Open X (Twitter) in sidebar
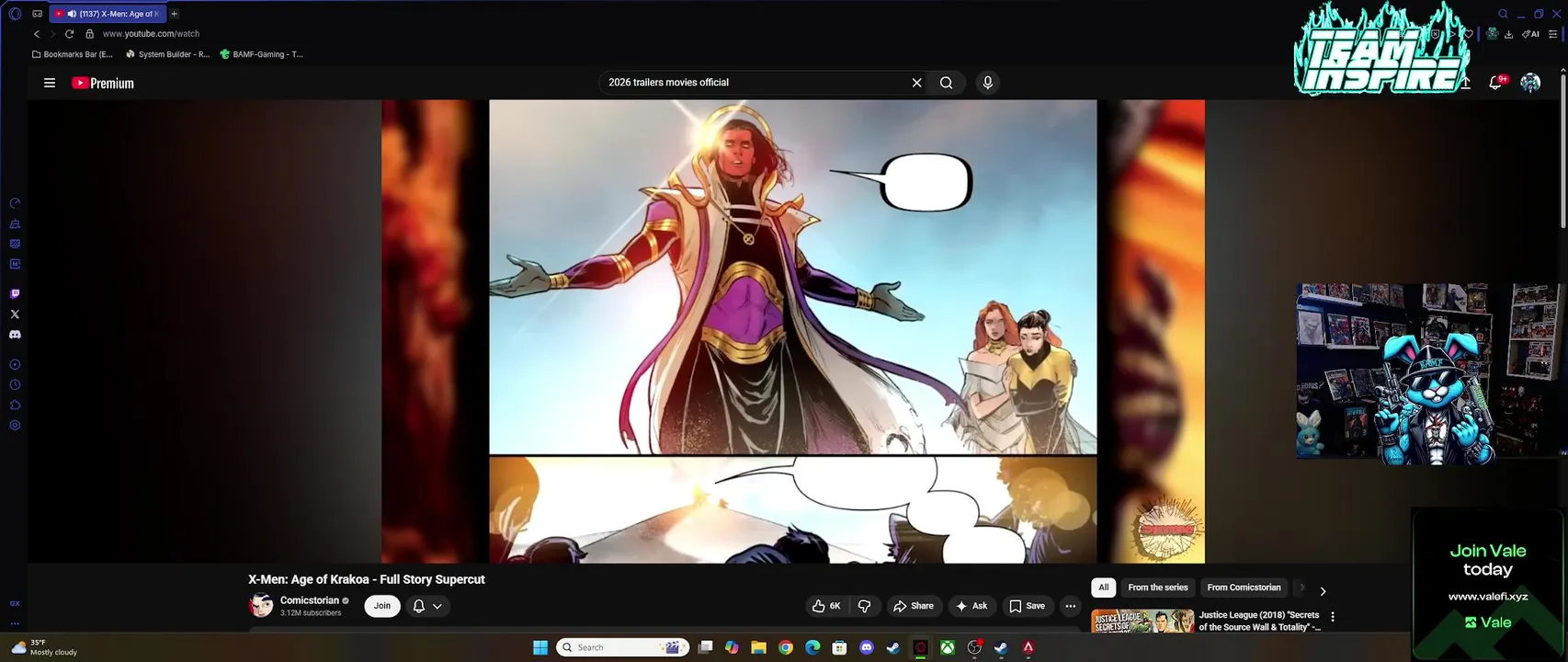The width and height of the screenshot is (1568, 662). [x=15, y=314]
